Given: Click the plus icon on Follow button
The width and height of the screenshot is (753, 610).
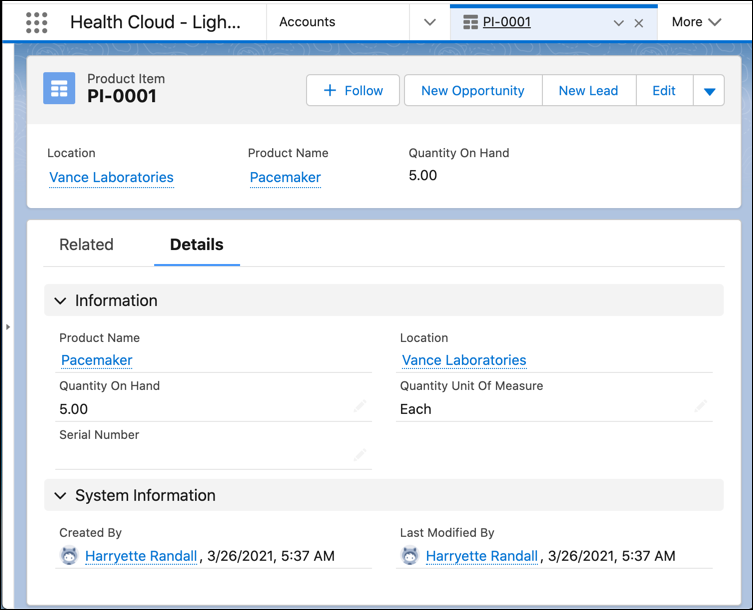Looking at the screenshot, I should pos(330,90).
